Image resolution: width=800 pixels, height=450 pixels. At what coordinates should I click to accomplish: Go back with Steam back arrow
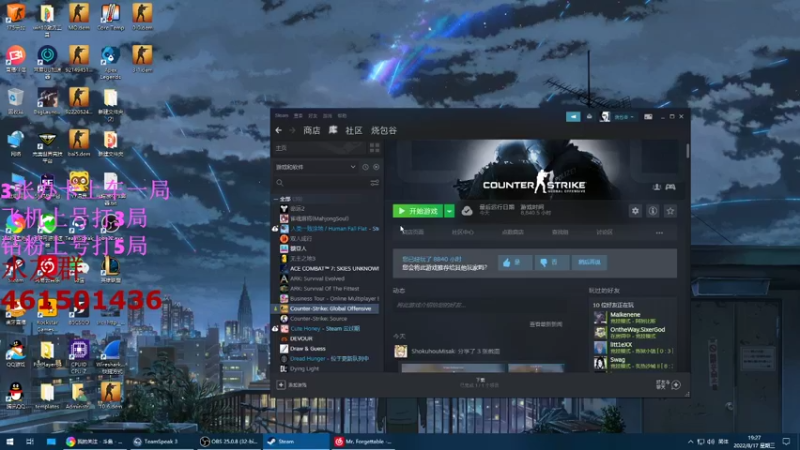click(279, 131)
